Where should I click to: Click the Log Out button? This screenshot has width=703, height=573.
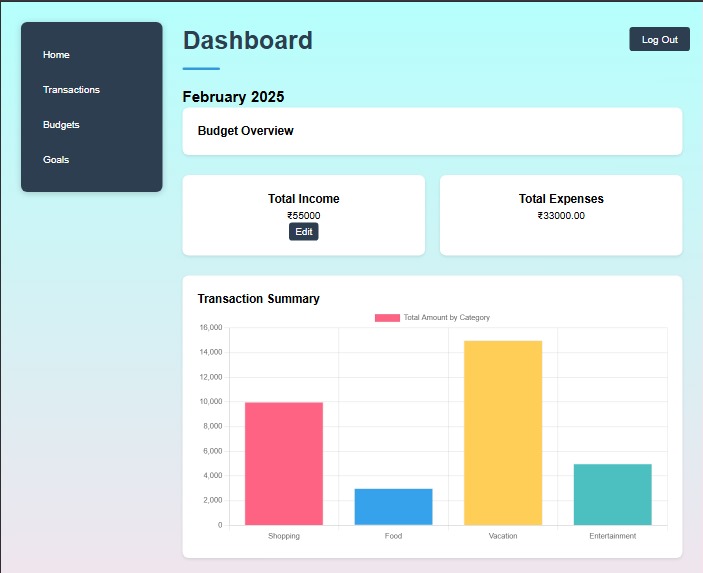click(x=659, y=40)
